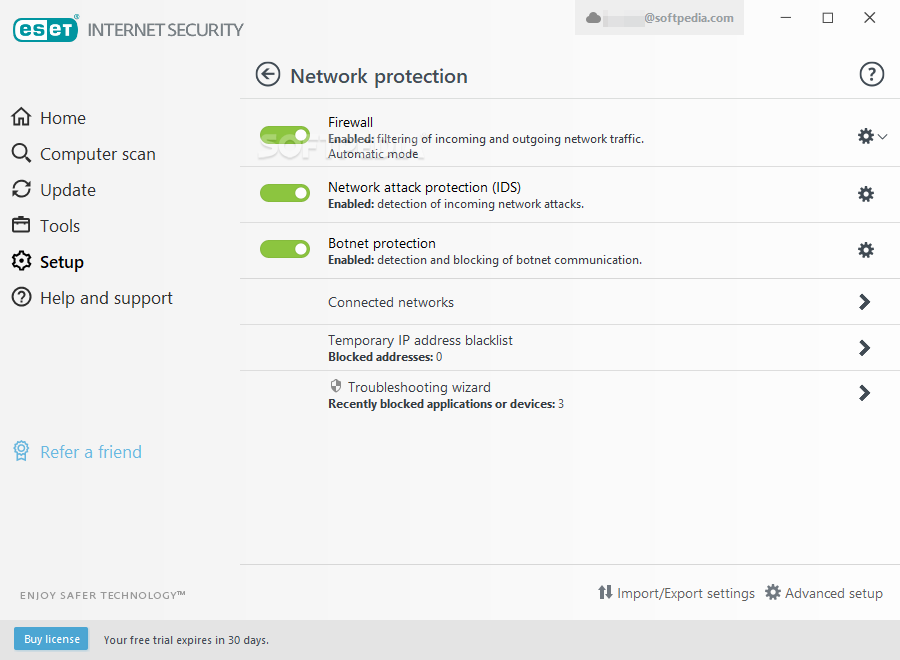The height and width of the screenshot is (660, 900).
Task: Click 'Blocked addresses: 0' text
Action: point(385,357)
